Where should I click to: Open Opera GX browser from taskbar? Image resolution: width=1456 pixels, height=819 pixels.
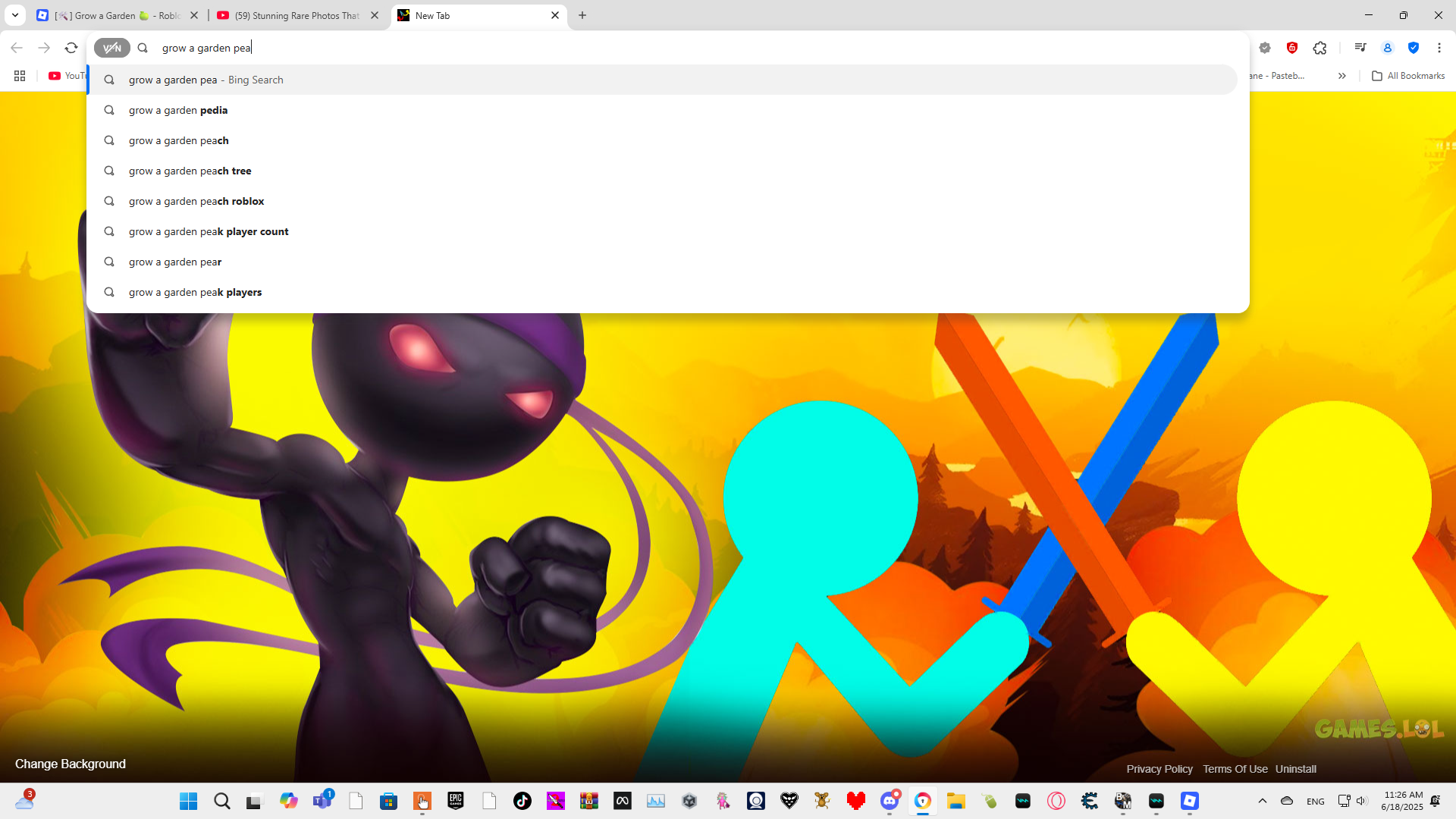[x=1056, y=801]
